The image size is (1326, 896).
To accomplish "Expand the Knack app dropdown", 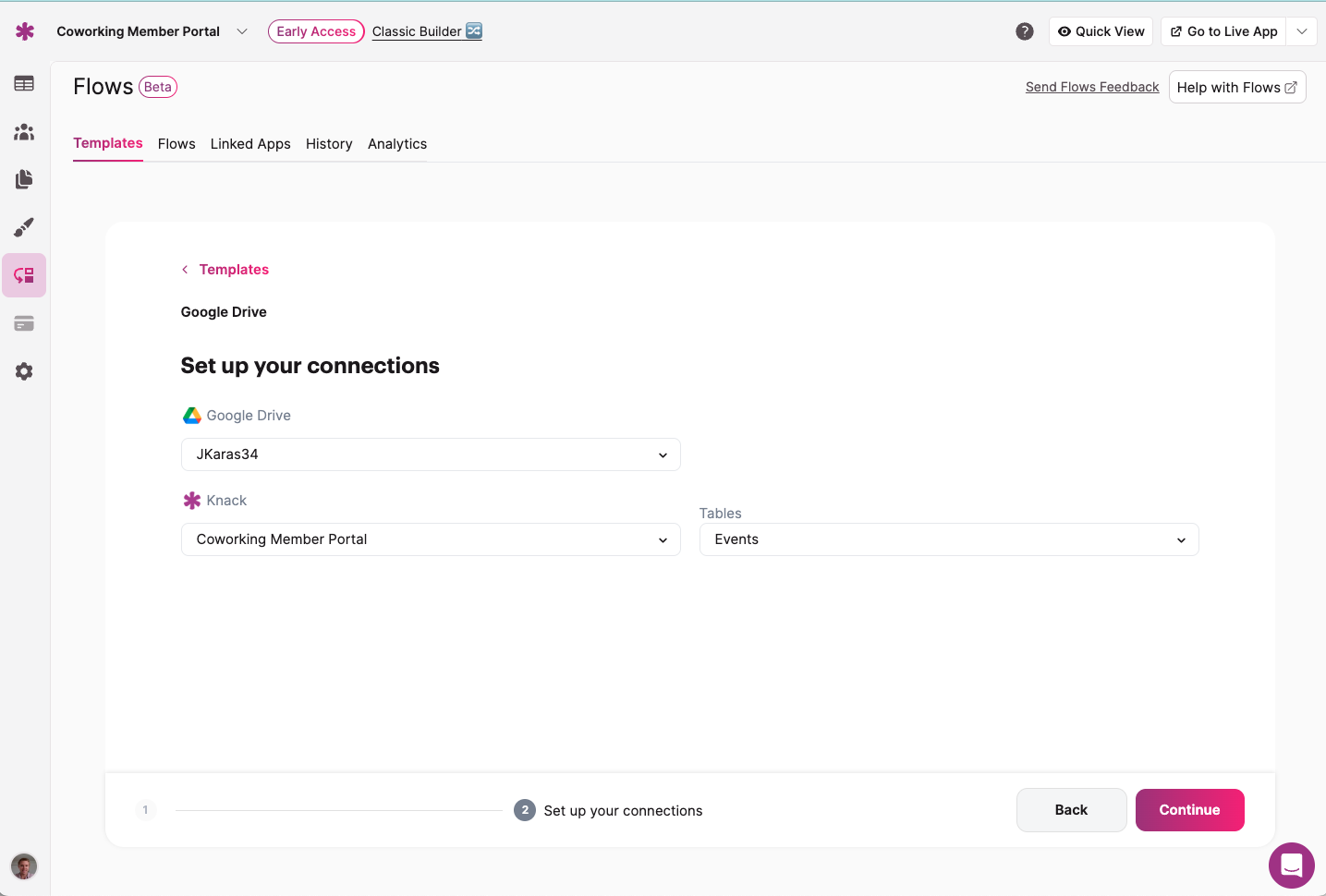I will pyautogui.click(x=431, y=539).
